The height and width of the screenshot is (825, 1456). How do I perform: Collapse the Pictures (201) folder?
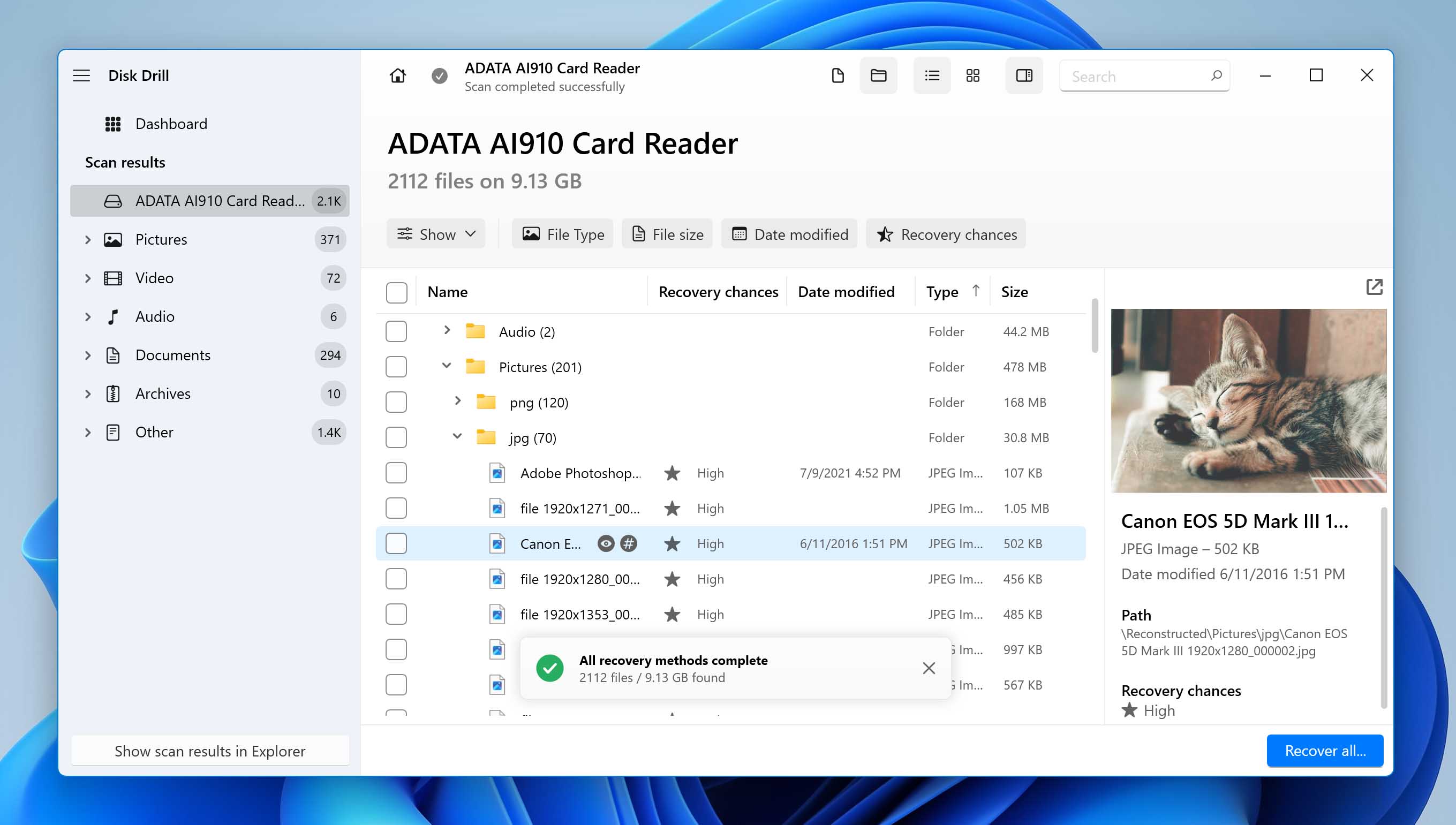click(447, 366)
